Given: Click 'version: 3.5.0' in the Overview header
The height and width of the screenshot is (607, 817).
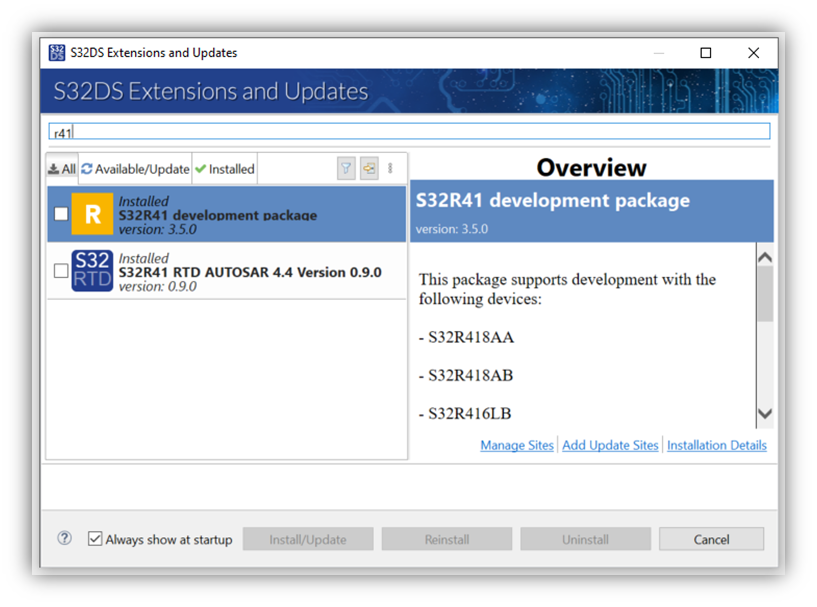Looking at the screenshot, I should pos(452,229).
